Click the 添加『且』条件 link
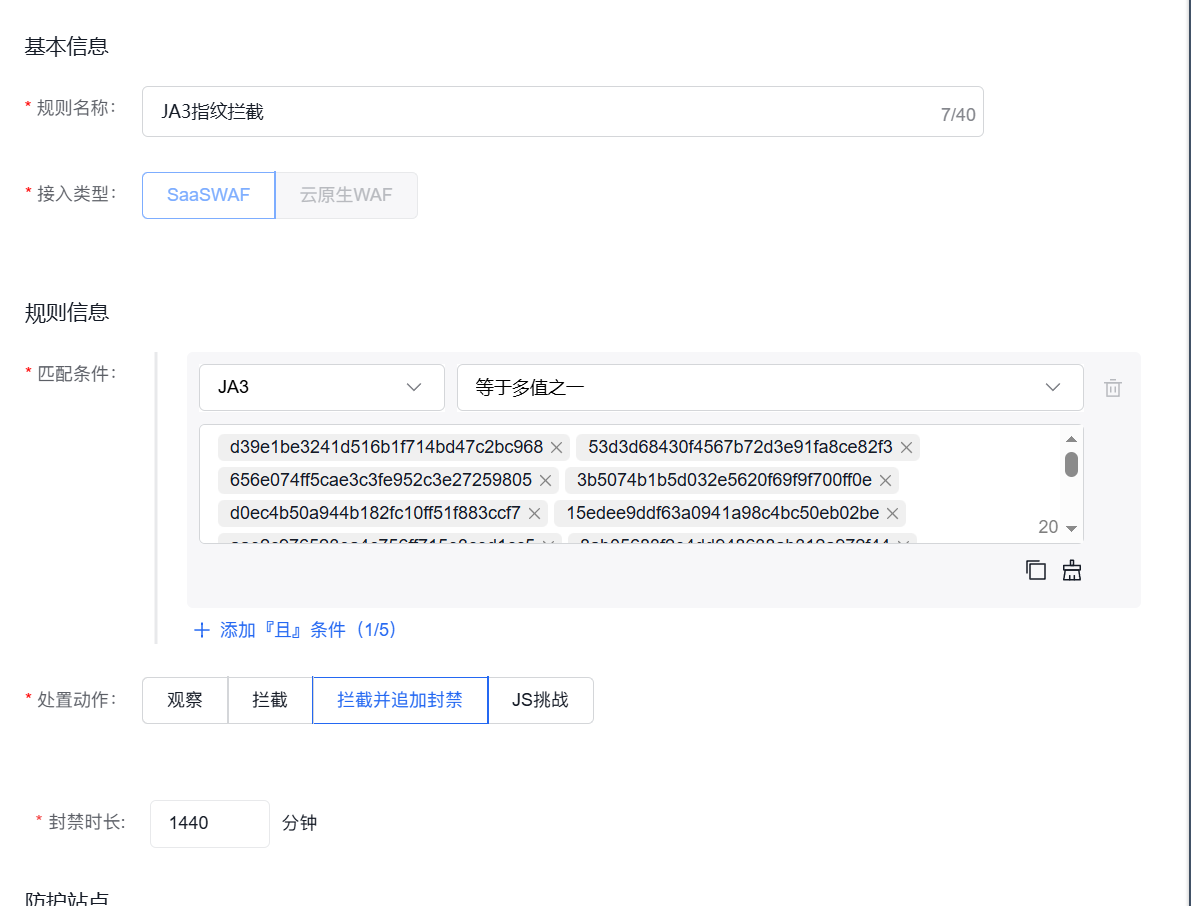The height and width of the screenshot is (906, 1191). (x=295, y=630)
